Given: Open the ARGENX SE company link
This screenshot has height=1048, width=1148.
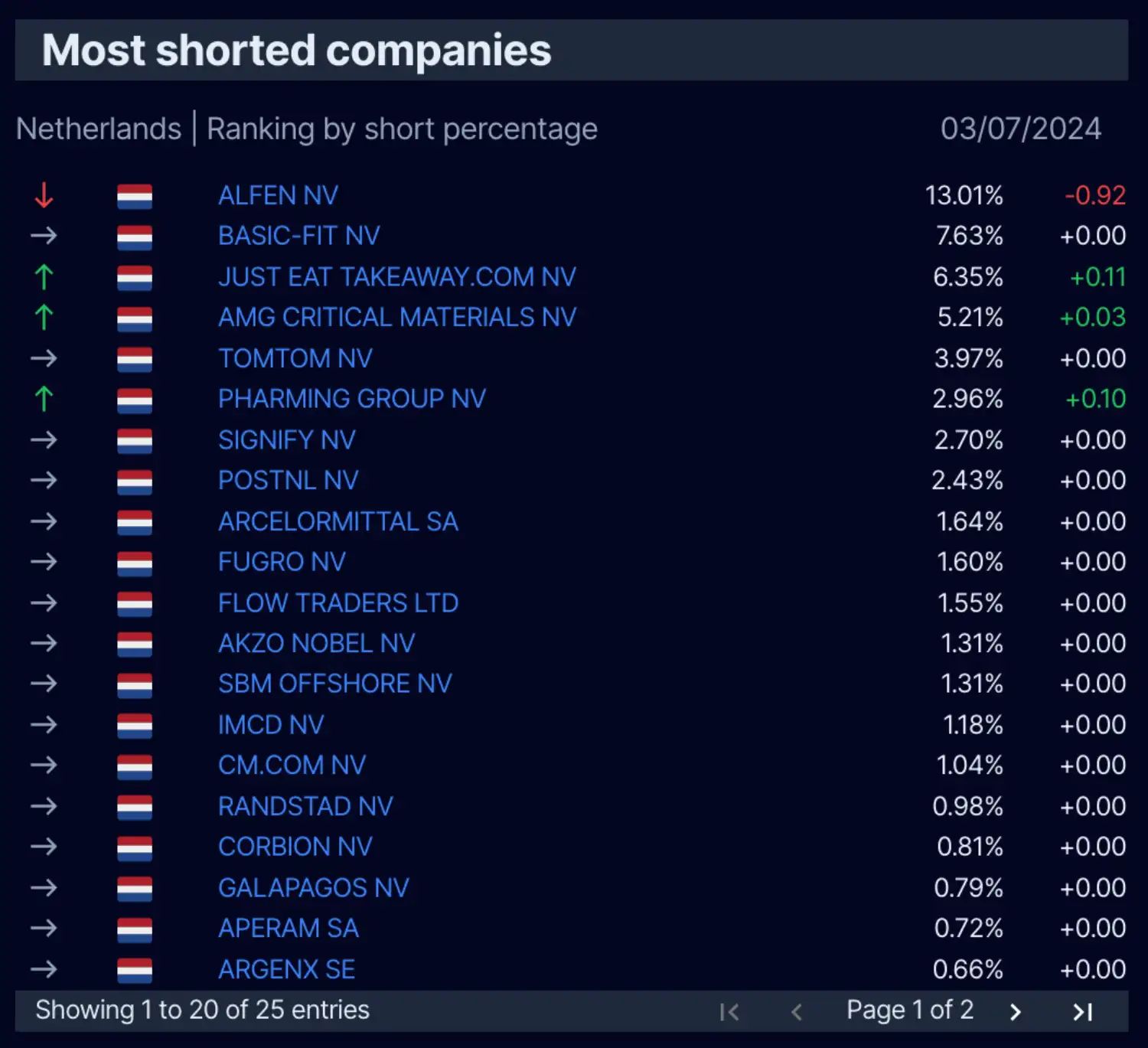Looking at the screenshot, I should (x=287, y=969).
